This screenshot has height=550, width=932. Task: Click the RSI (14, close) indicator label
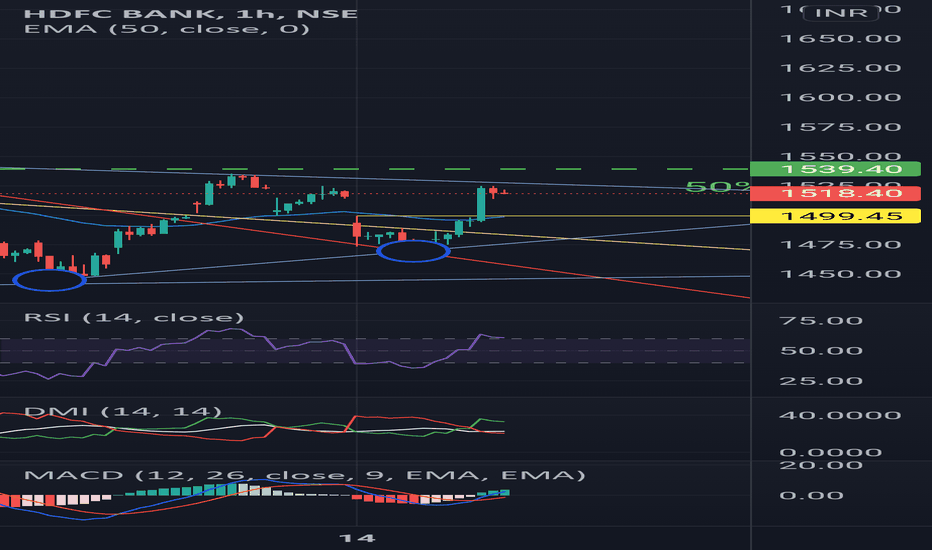click(134, 318)
